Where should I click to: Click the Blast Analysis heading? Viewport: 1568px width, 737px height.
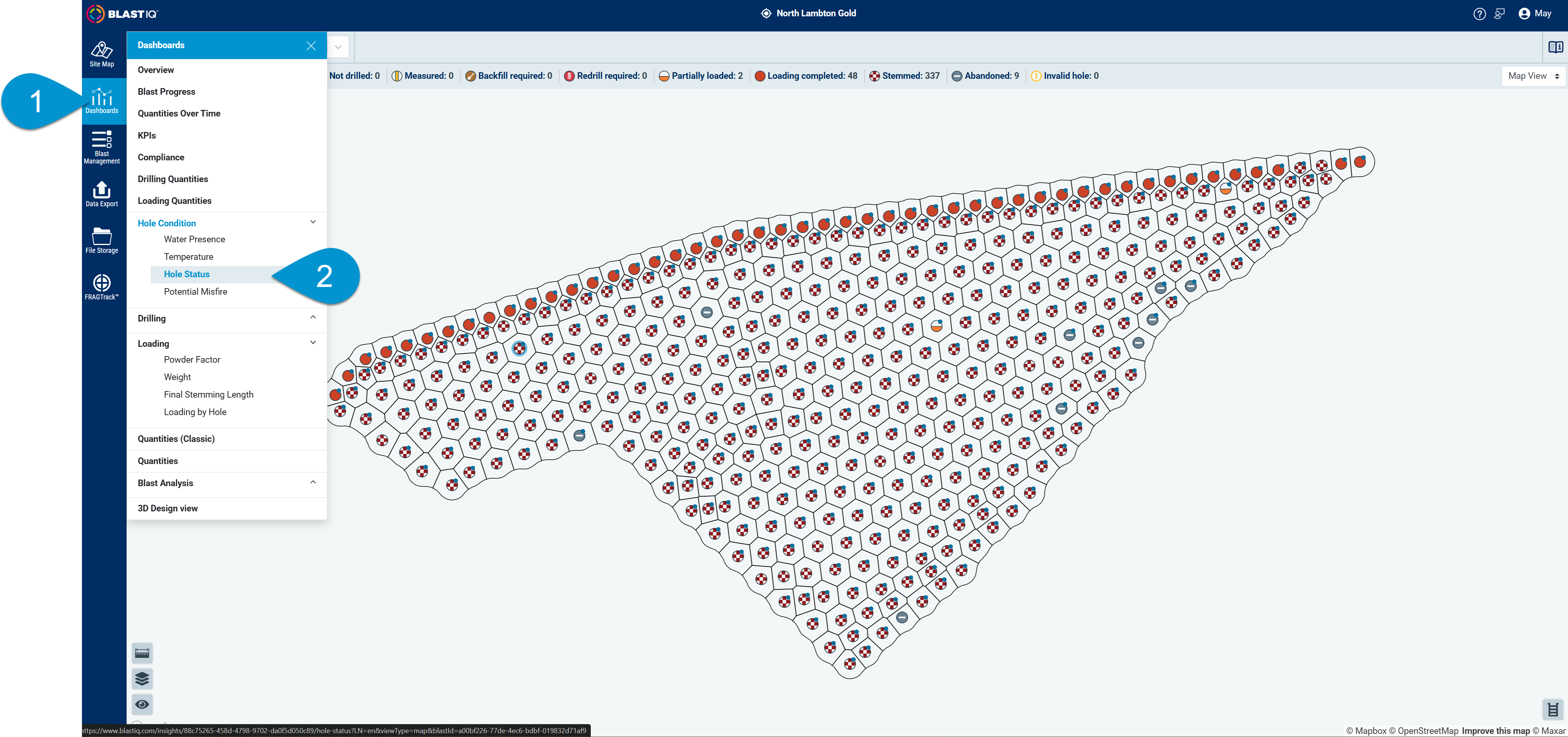point(165,483)
